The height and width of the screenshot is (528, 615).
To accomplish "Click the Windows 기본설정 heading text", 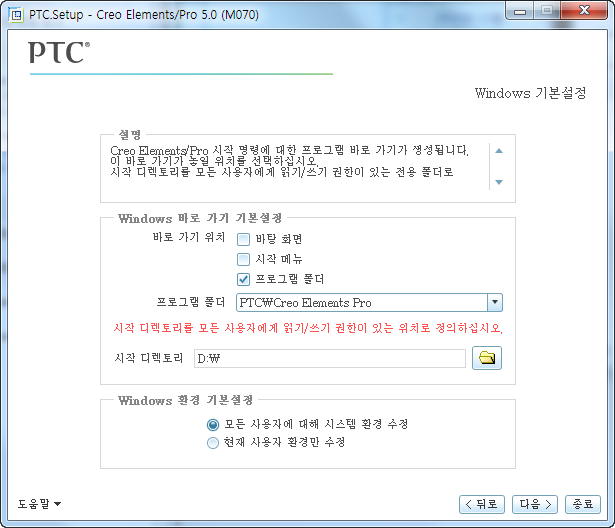I will pos(530,93).
